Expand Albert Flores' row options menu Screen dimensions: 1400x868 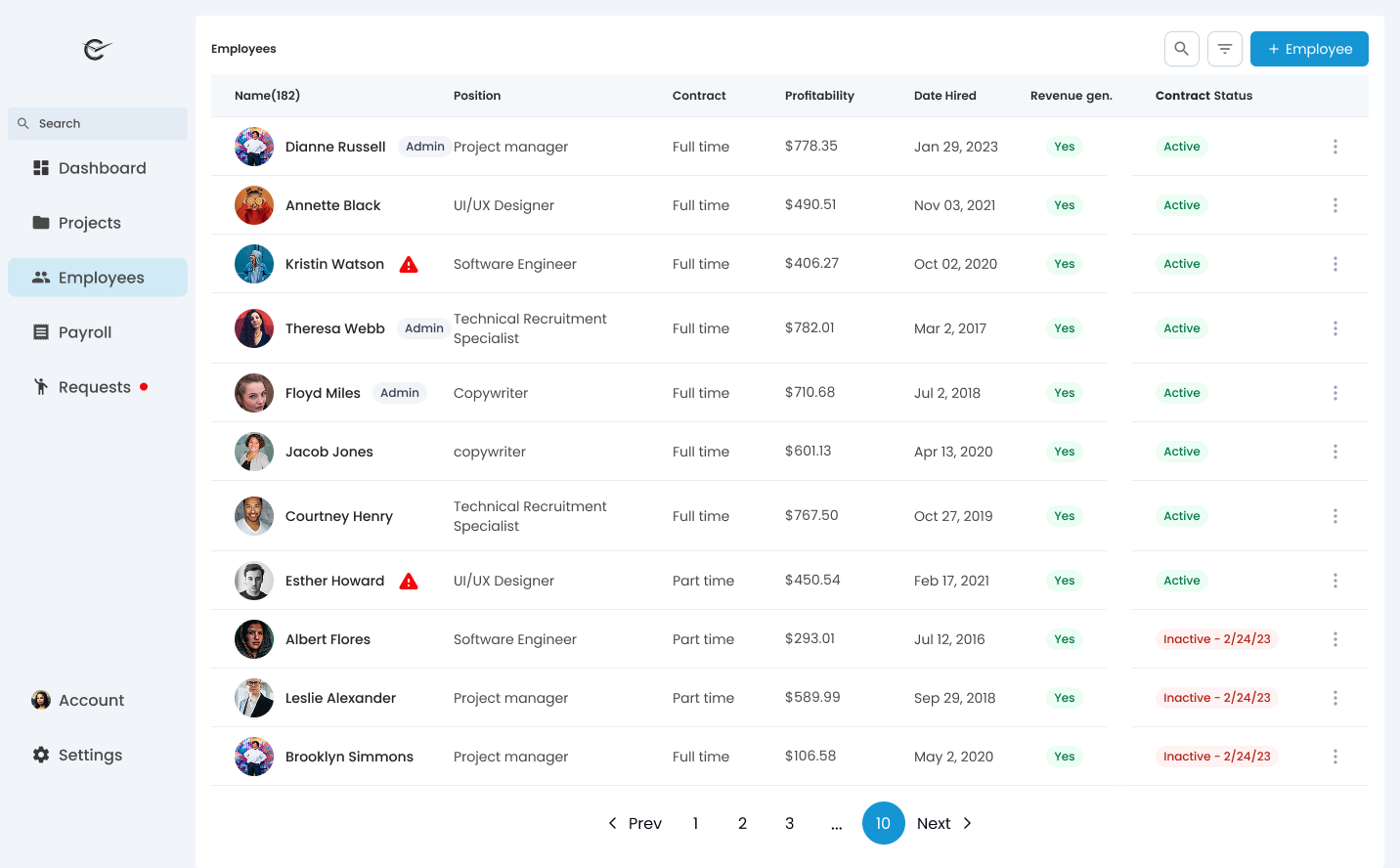pos(1334,639)
